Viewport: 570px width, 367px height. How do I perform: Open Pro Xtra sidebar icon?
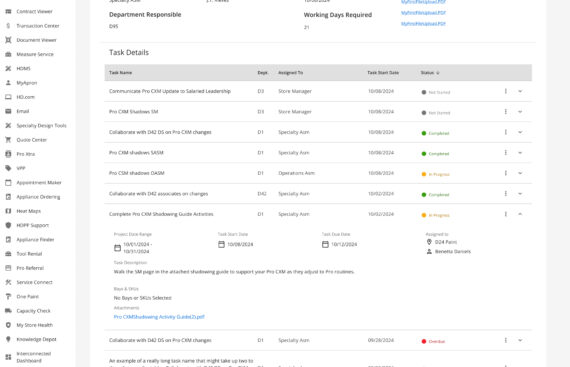pos(8,154)
